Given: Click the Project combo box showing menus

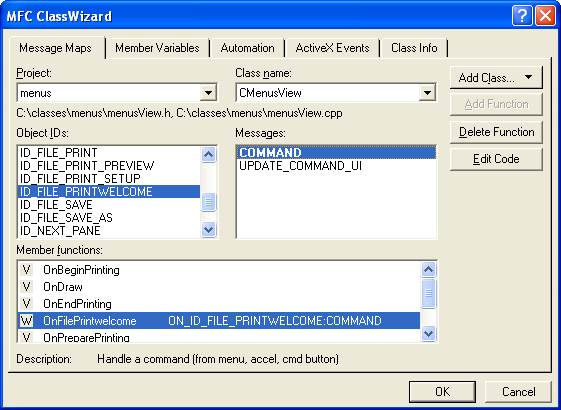Looking at the screenshot, I should 117,93.
